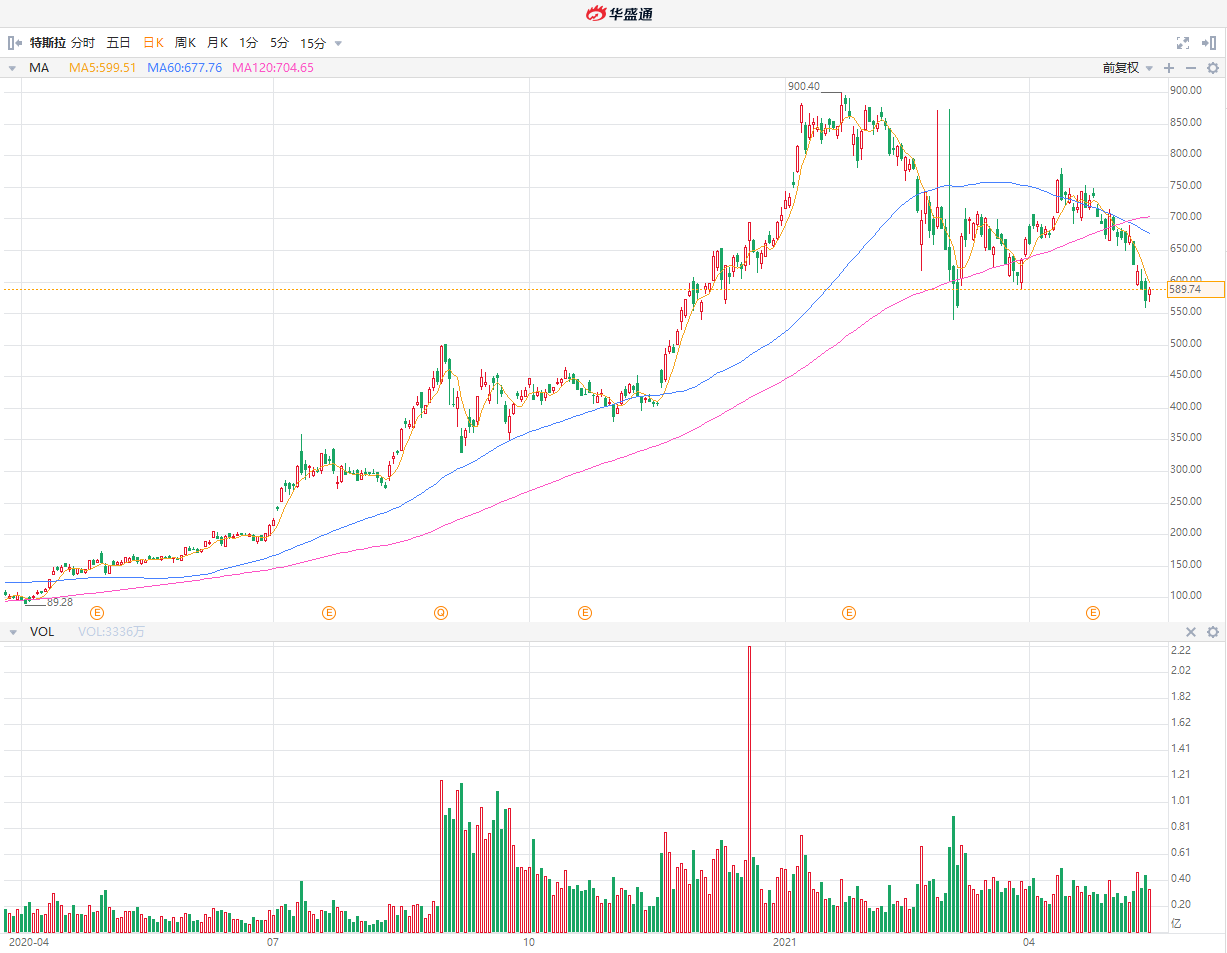
Task: Select the 月K monthly chart tab
Action: [x=217, y=43]
